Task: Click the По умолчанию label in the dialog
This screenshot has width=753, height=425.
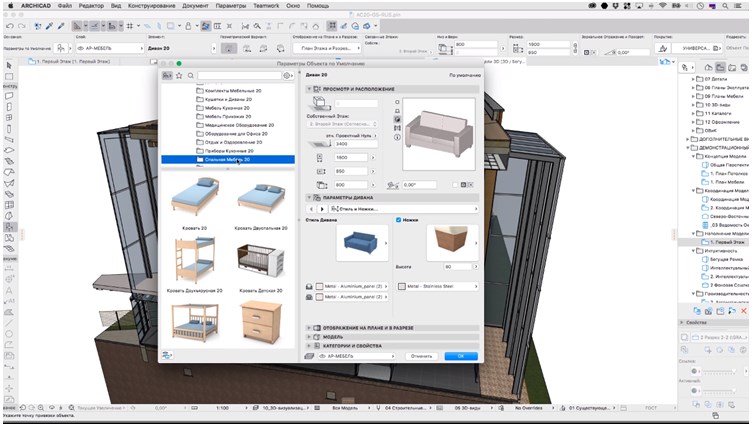Action: pyautogui.click(x=465, y=75)
